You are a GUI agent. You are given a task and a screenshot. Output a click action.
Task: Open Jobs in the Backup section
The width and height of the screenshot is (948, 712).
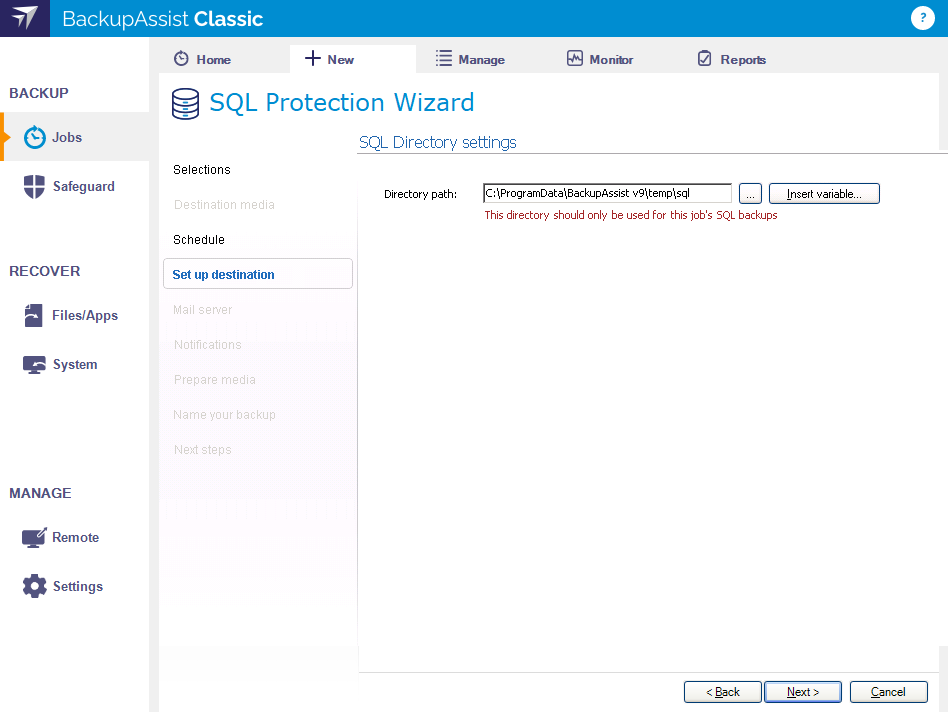[x=67, y=137]
